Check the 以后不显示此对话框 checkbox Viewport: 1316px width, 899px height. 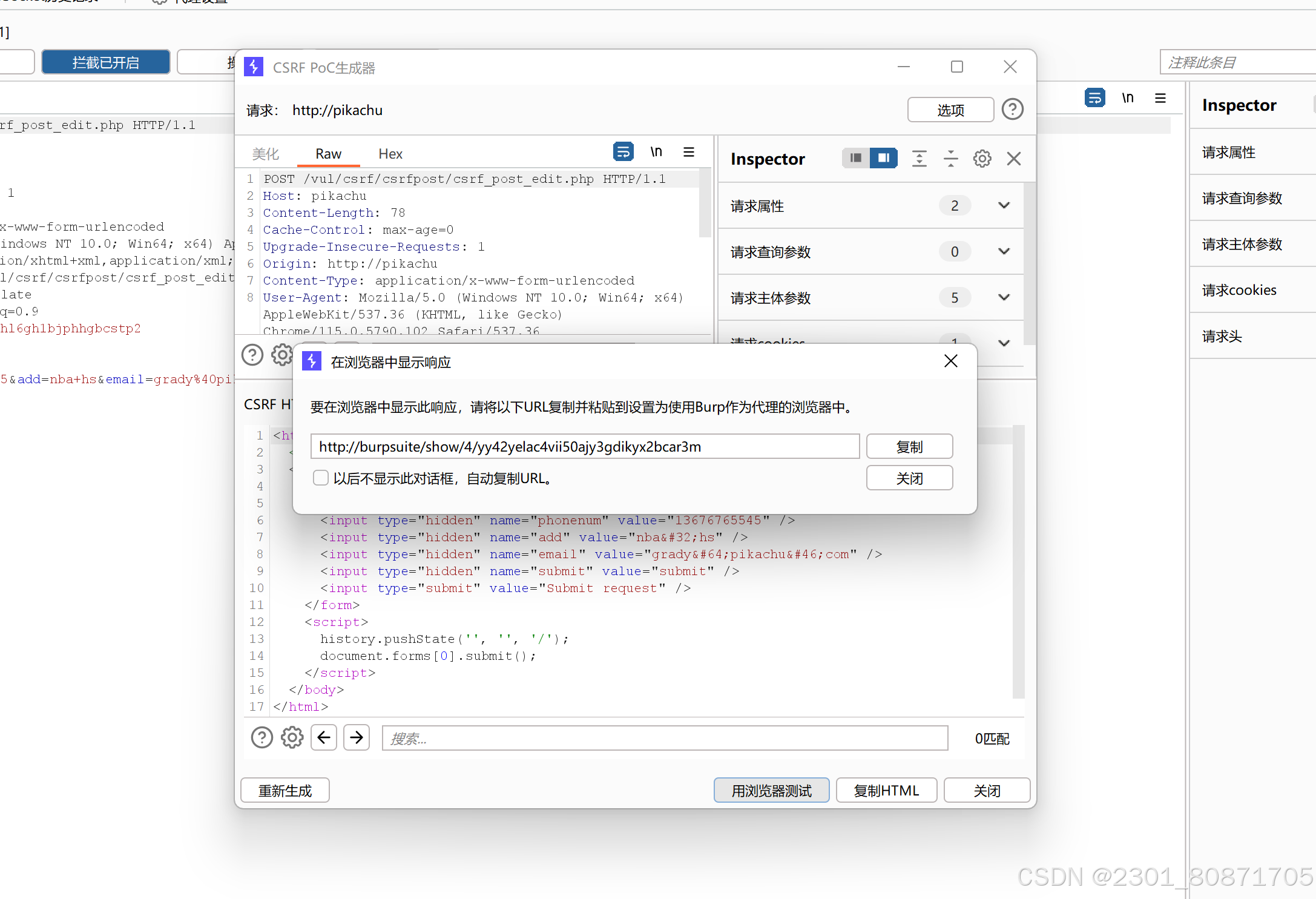pyautogui.click(x=321, y=478)
